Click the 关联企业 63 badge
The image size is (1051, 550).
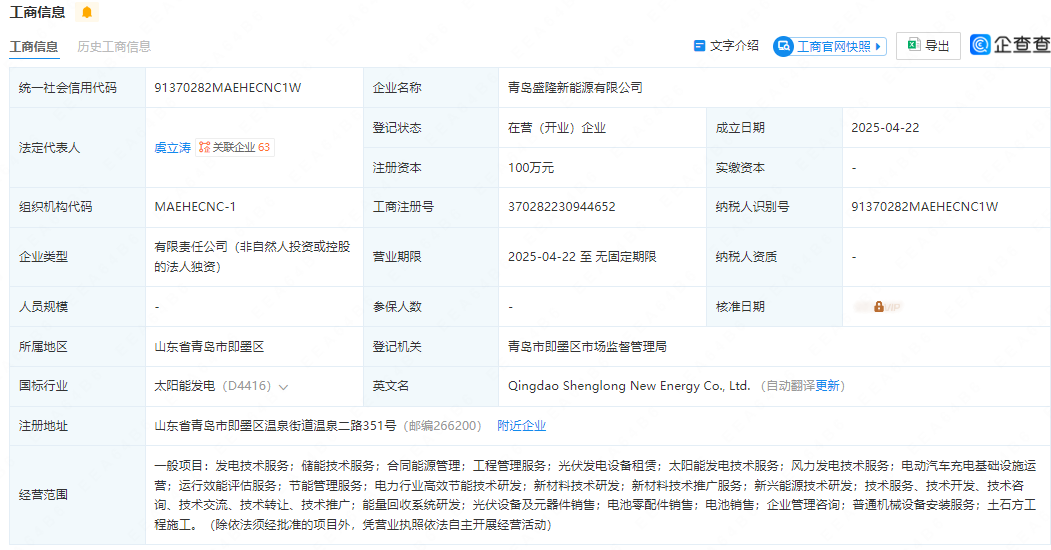click(235, 147)
